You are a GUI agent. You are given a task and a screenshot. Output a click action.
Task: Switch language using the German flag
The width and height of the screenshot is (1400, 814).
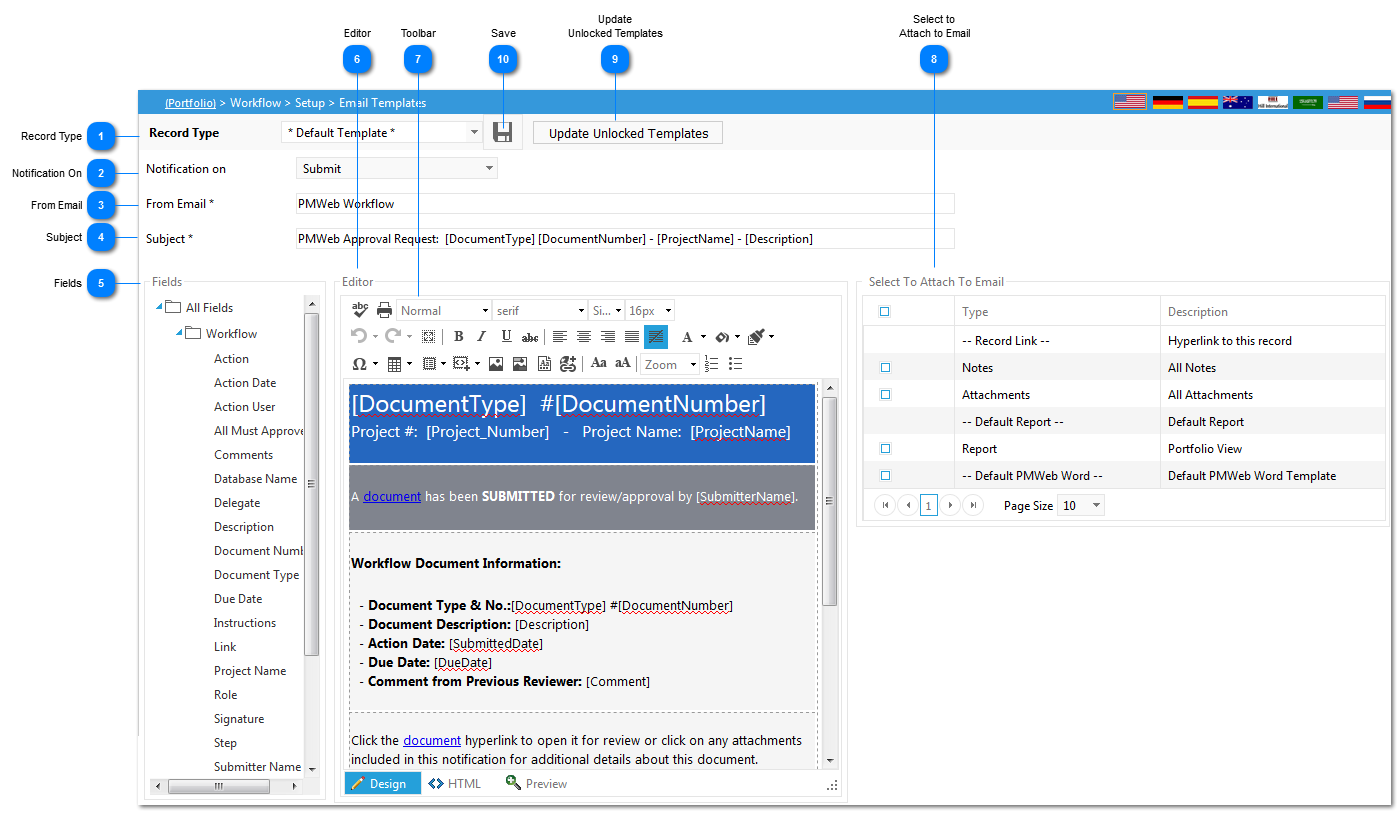pos(1168,102)
